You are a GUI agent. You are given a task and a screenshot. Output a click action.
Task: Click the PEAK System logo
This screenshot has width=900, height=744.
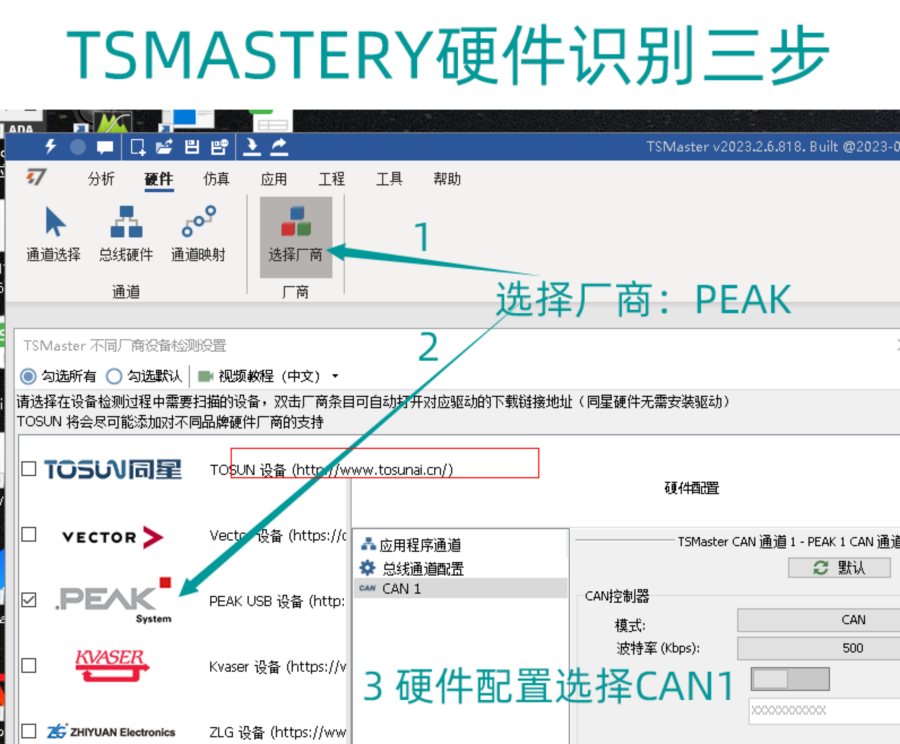tap(114, 600)
